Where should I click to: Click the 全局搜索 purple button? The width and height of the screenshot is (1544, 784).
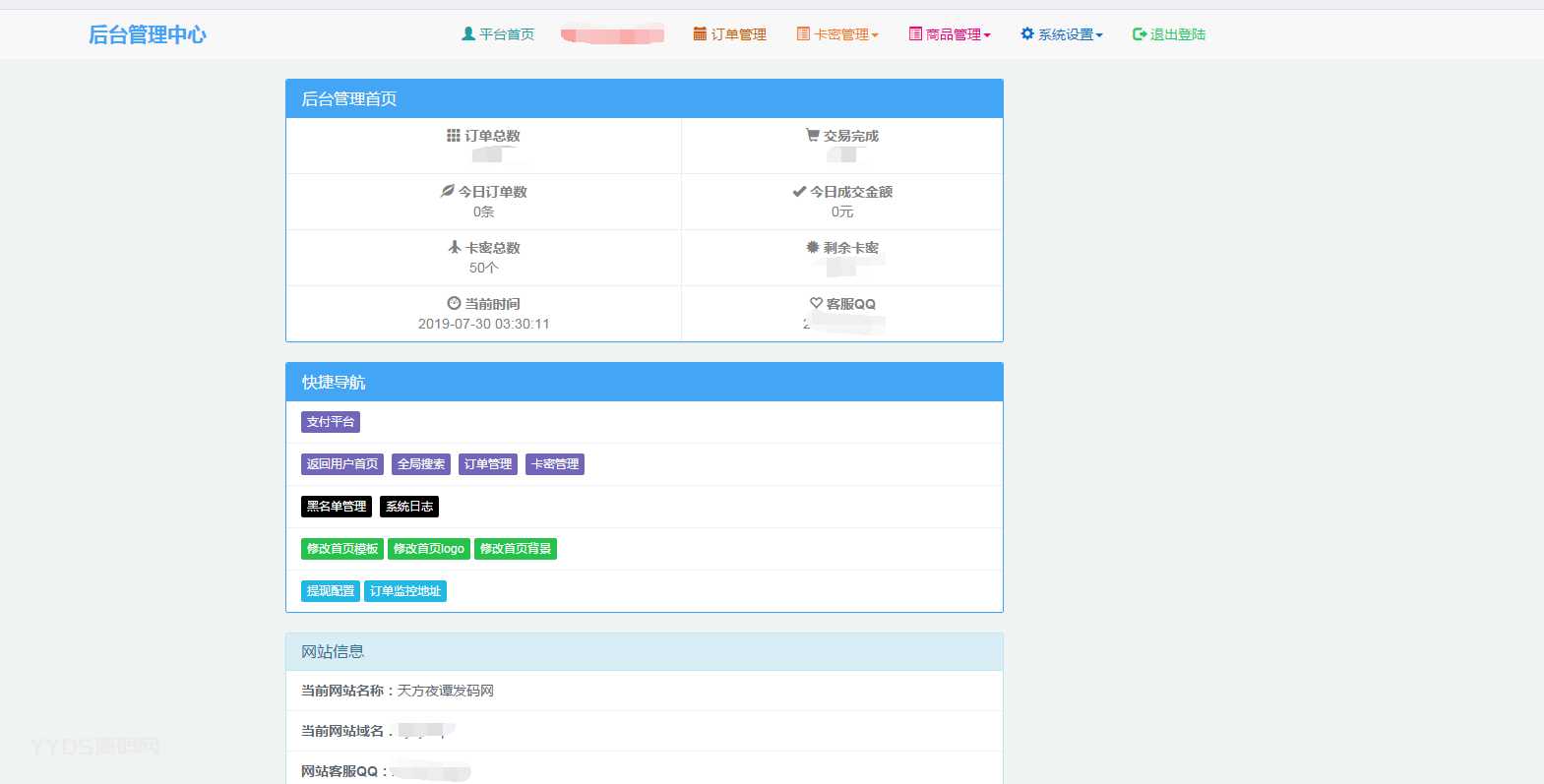click(420, 464)
